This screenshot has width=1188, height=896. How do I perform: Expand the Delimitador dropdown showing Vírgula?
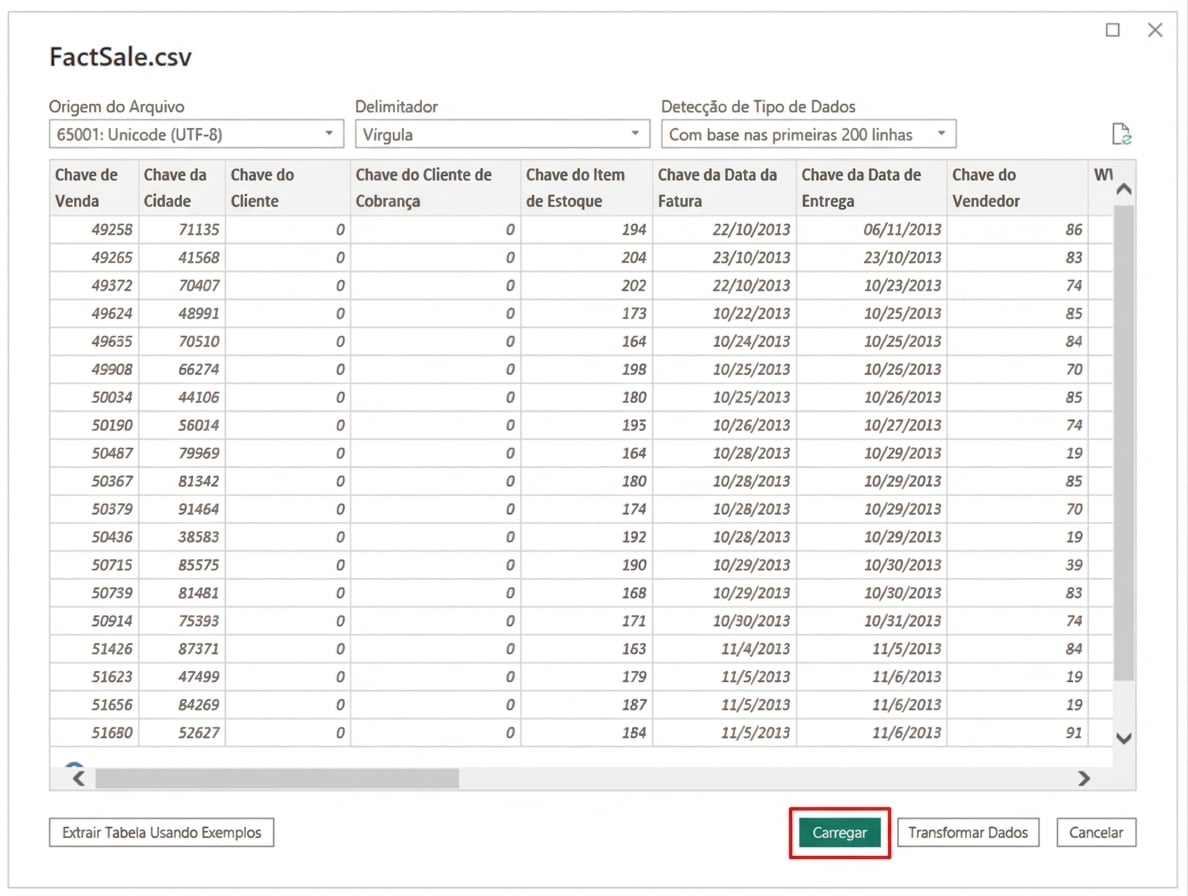502,134
